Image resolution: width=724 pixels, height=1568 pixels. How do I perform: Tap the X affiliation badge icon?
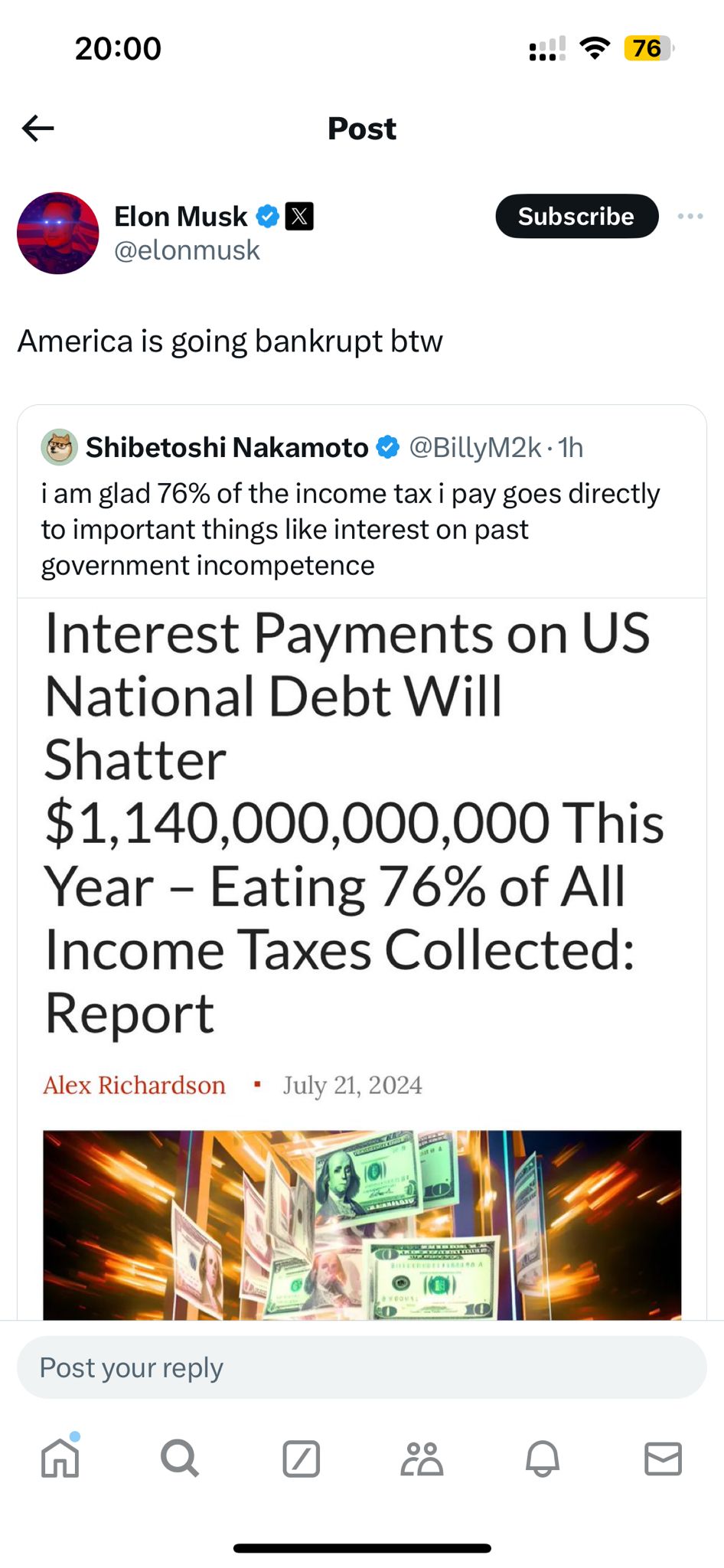299,217
